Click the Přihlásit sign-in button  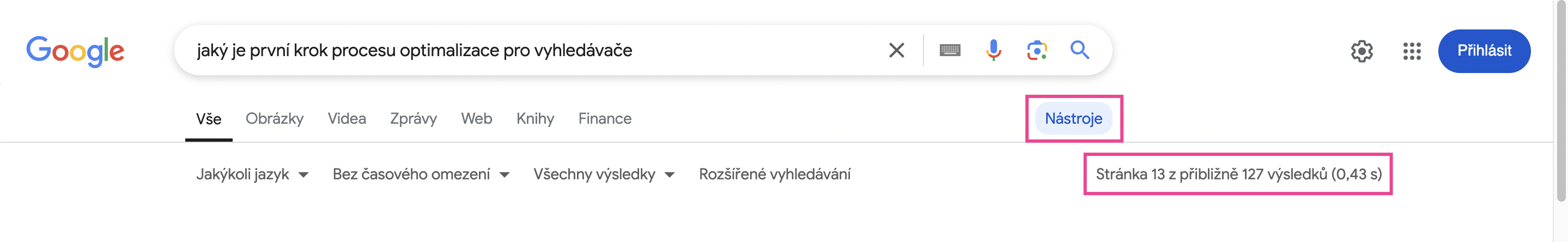click(1484, 51)
